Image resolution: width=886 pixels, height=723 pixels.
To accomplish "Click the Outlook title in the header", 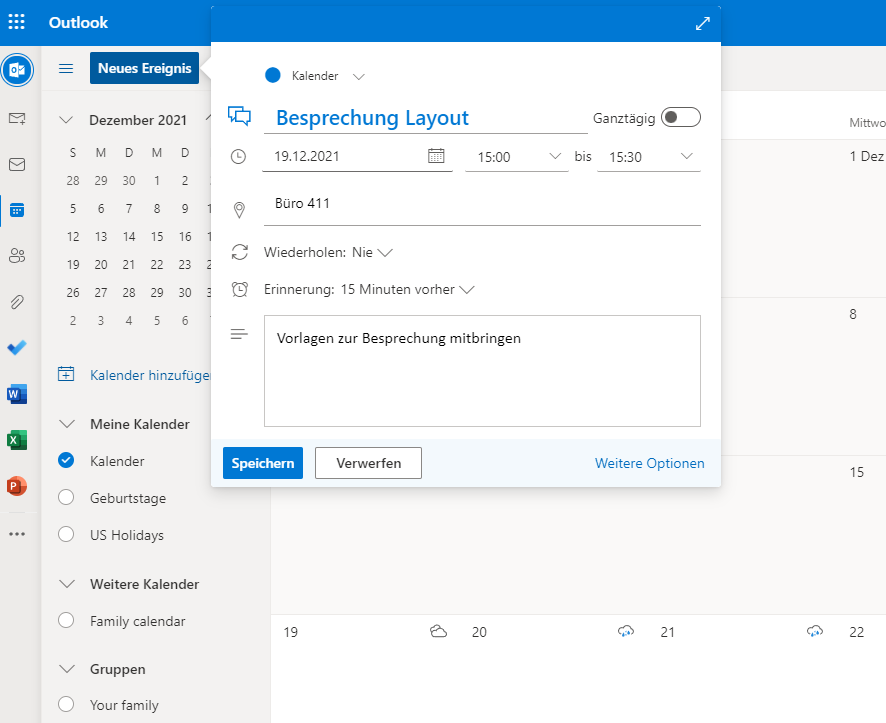I will (78, 23).
